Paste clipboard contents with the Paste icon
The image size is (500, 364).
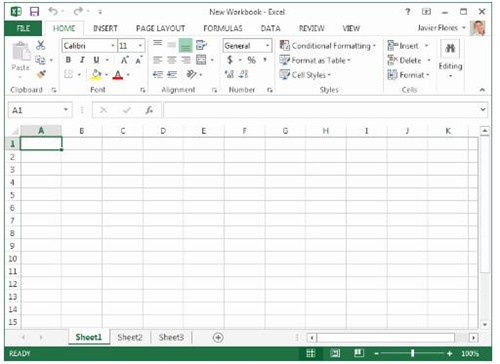tap(21, 52)
